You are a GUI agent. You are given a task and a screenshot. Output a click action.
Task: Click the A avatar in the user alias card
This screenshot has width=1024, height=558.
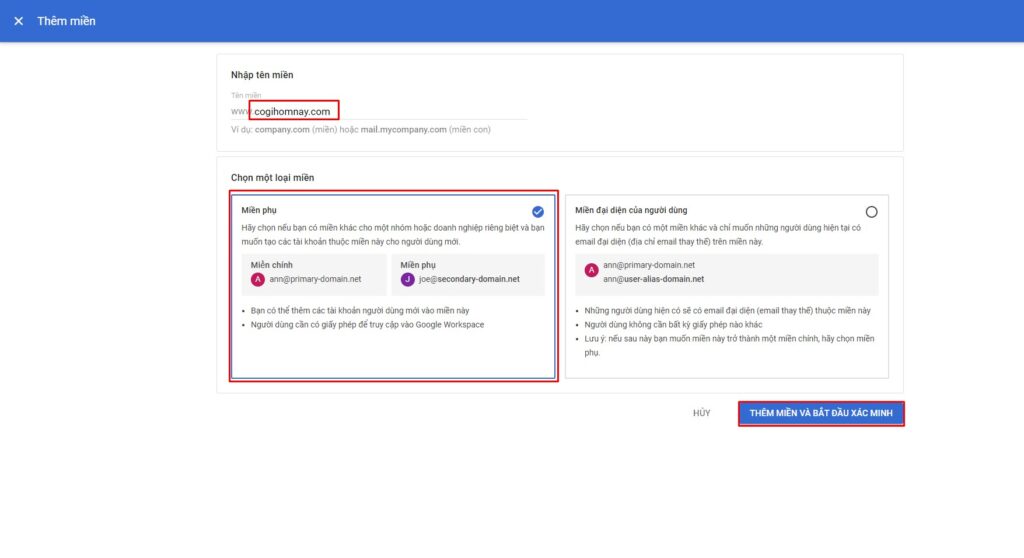pyautogui.click(x=591, y=271)
